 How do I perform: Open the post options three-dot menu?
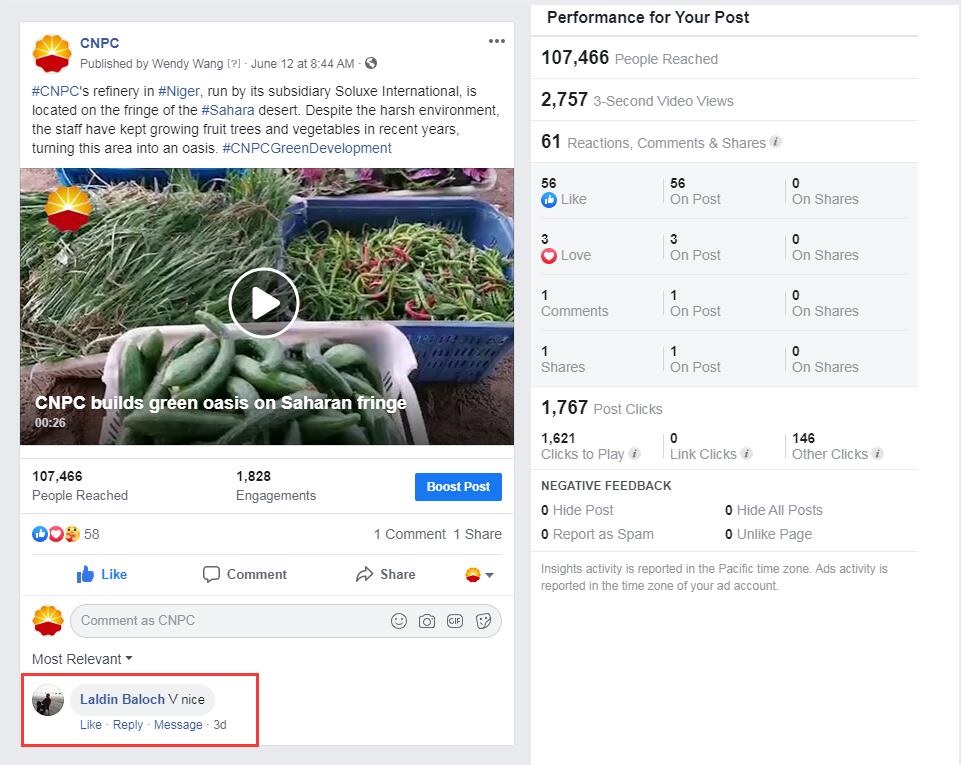pos(496,41)
